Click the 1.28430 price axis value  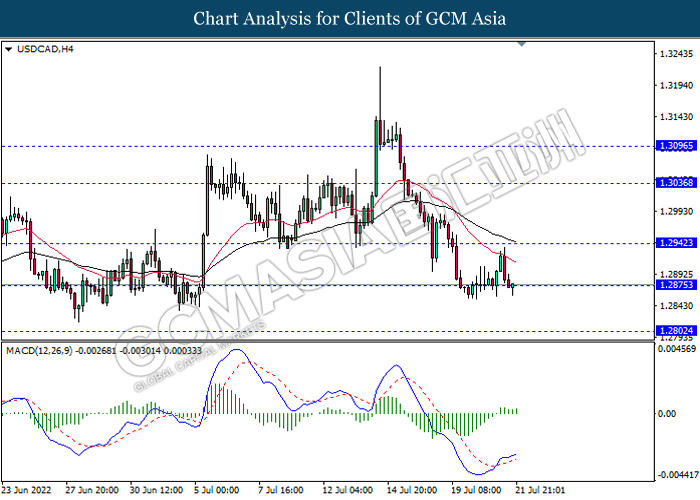(x=677, y=306)
